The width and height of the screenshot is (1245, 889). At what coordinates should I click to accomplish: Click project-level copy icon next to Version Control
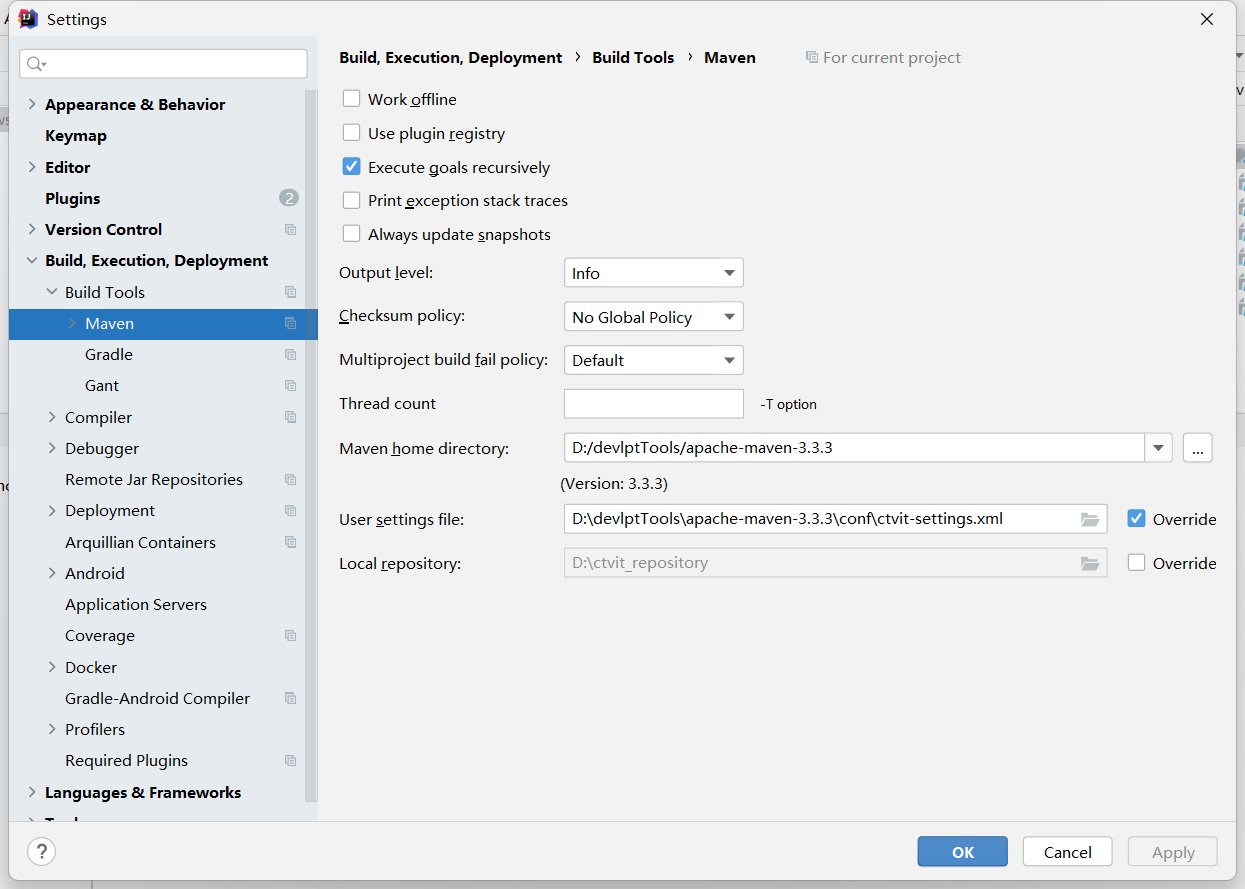point(291,230)
